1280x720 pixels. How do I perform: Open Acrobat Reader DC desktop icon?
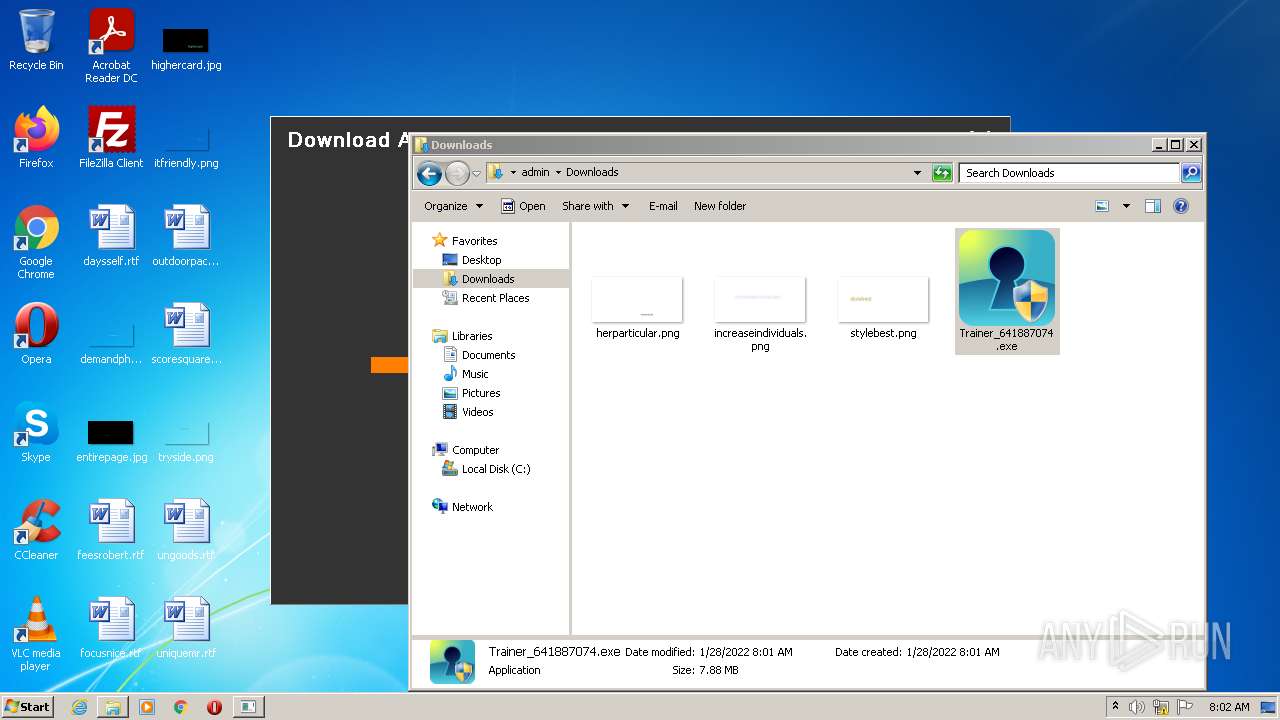pos(111,46)
